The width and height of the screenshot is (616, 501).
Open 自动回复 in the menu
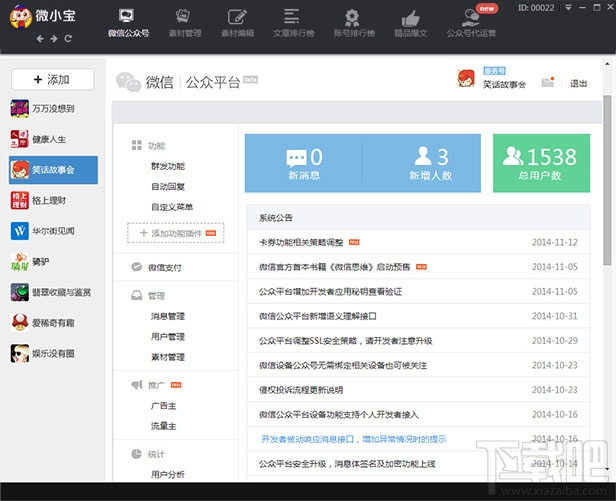click(168, 187)
